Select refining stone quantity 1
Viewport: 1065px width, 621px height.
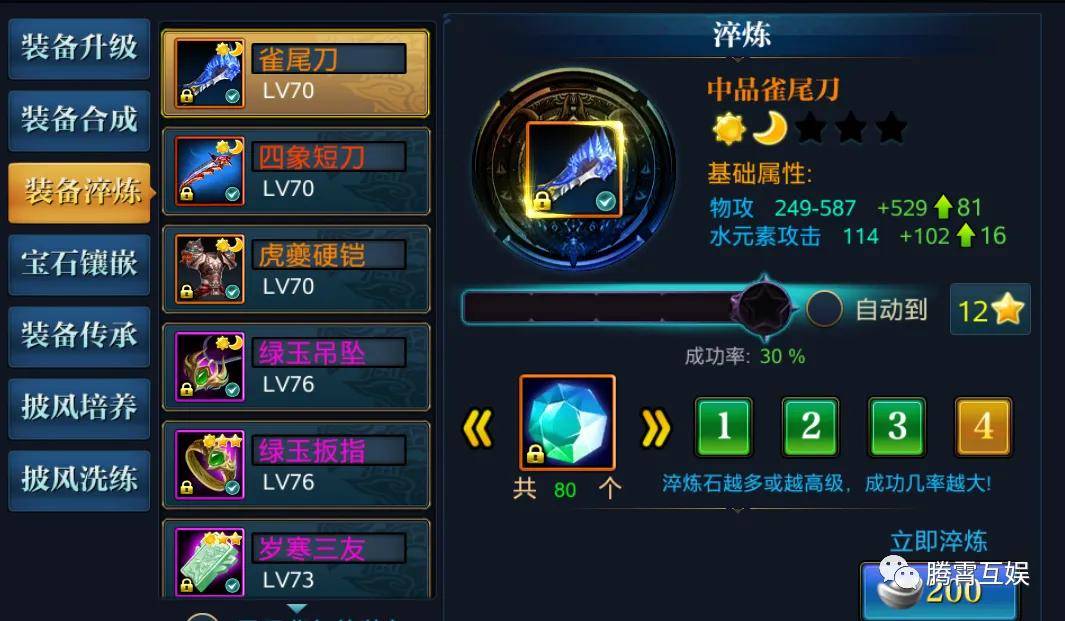[x=723, y=427]
